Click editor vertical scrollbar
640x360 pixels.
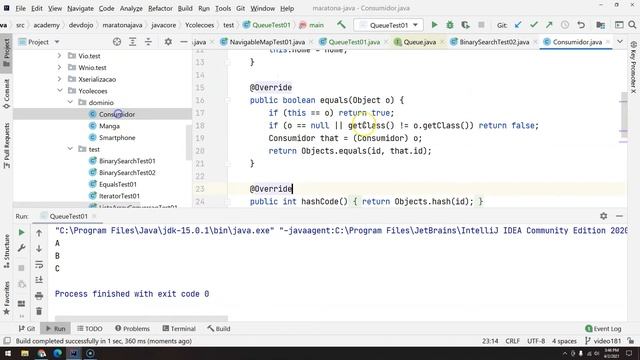[x=623, y=116]
